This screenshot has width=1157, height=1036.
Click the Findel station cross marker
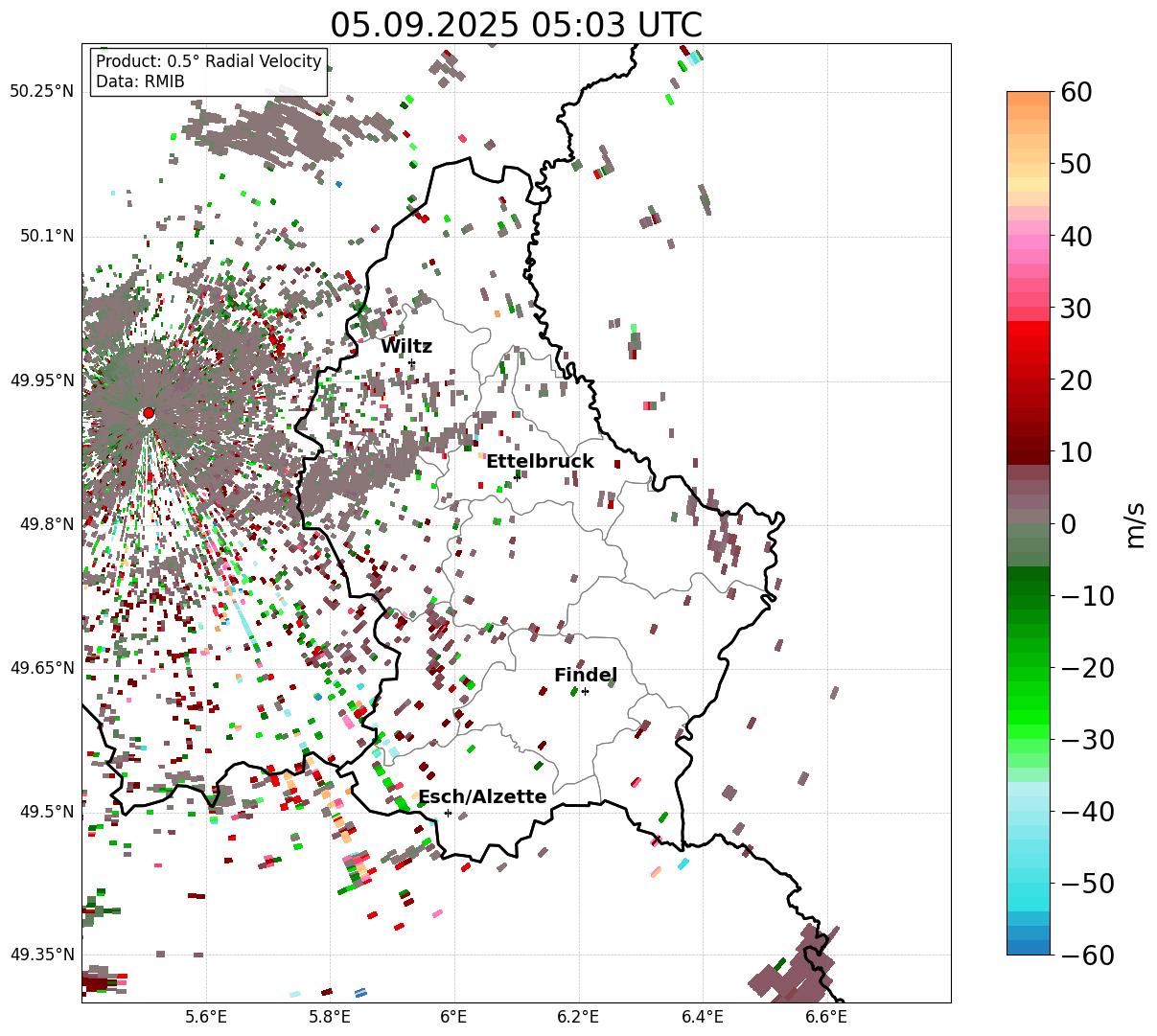pos(585,691)
